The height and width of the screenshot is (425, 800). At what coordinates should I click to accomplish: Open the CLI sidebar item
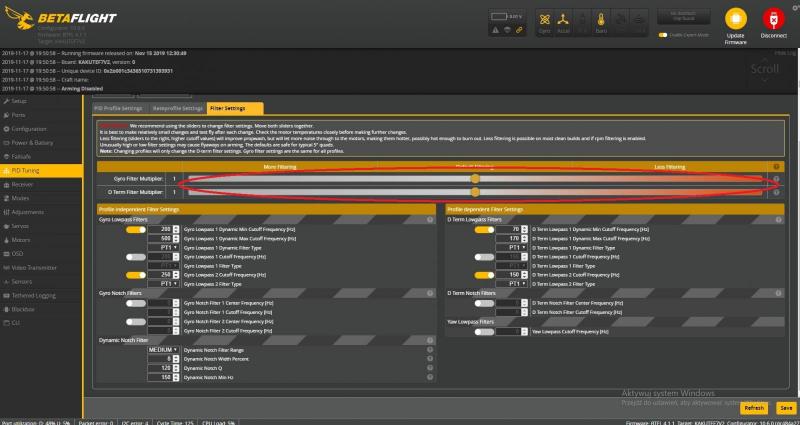pos(16,324)
